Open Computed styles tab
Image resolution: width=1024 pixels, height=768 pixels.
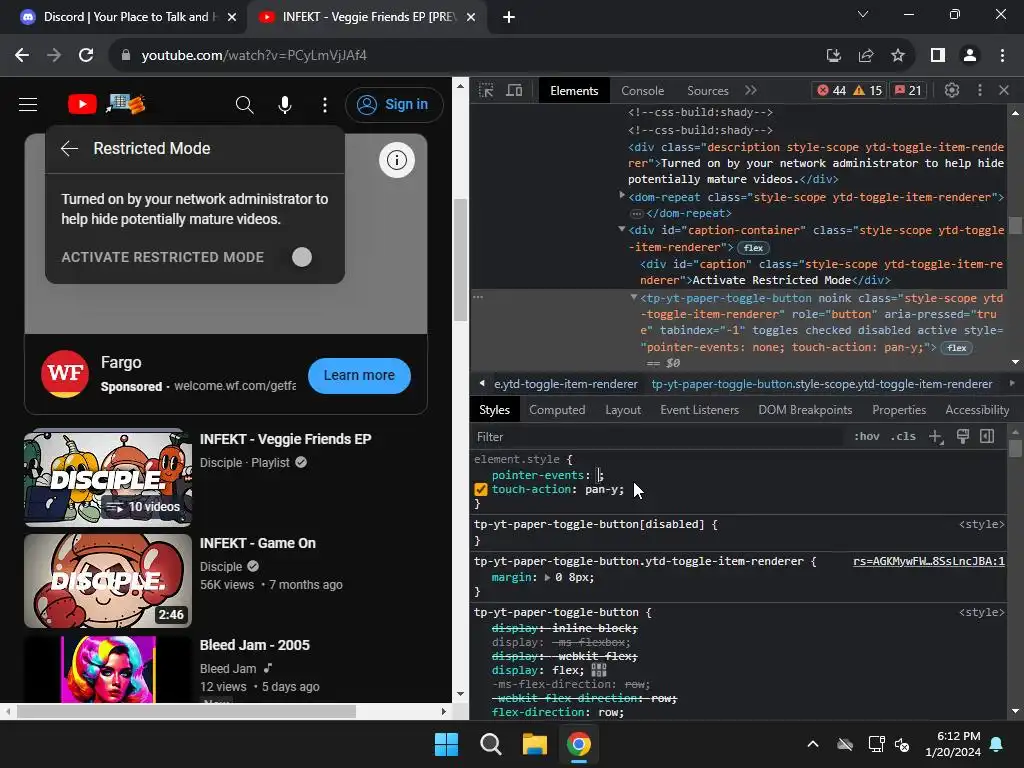(x=557, y=410)
